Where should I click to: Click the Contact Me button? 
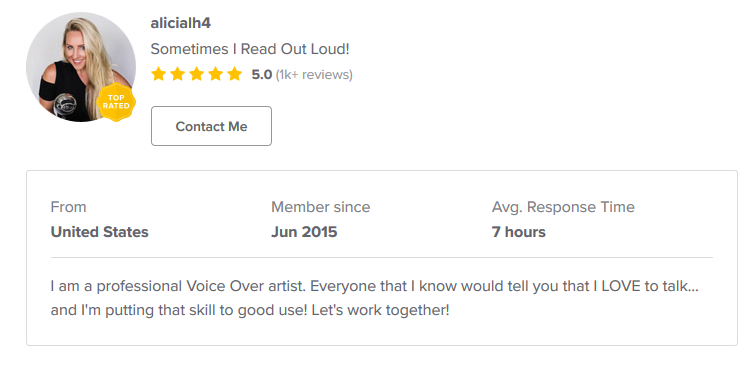pos(211,126)
